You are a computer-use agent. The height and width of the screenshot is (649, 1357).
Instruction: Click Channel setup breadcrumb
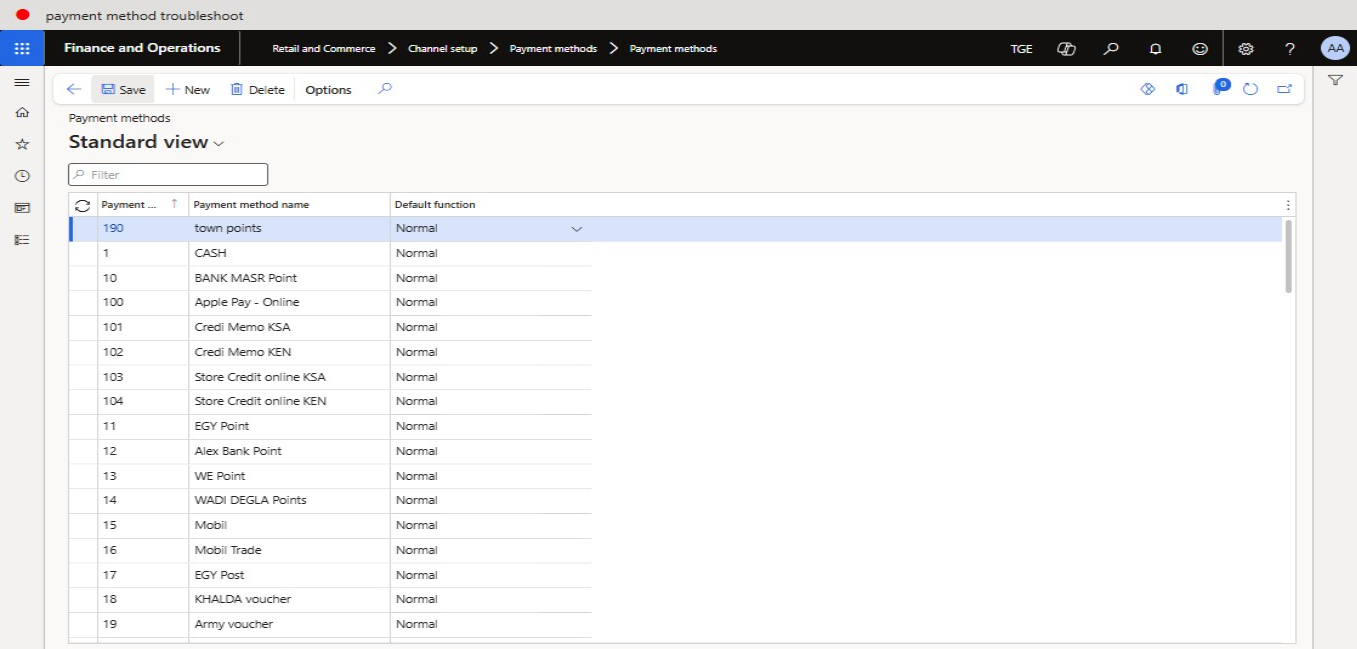(443, 48)
